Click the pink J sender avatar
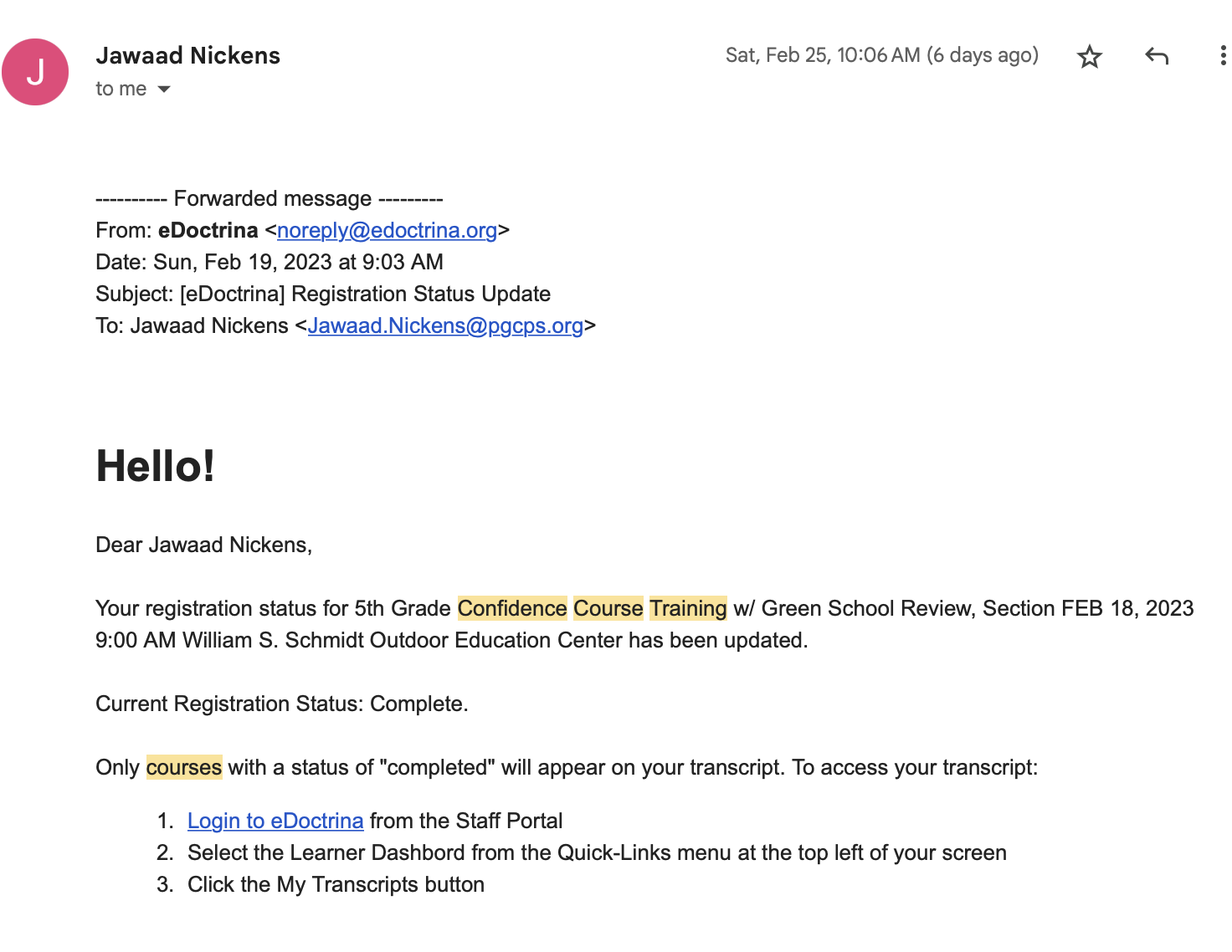The image size is (1232, 952). pyautogui.click(x=35, y=72)
